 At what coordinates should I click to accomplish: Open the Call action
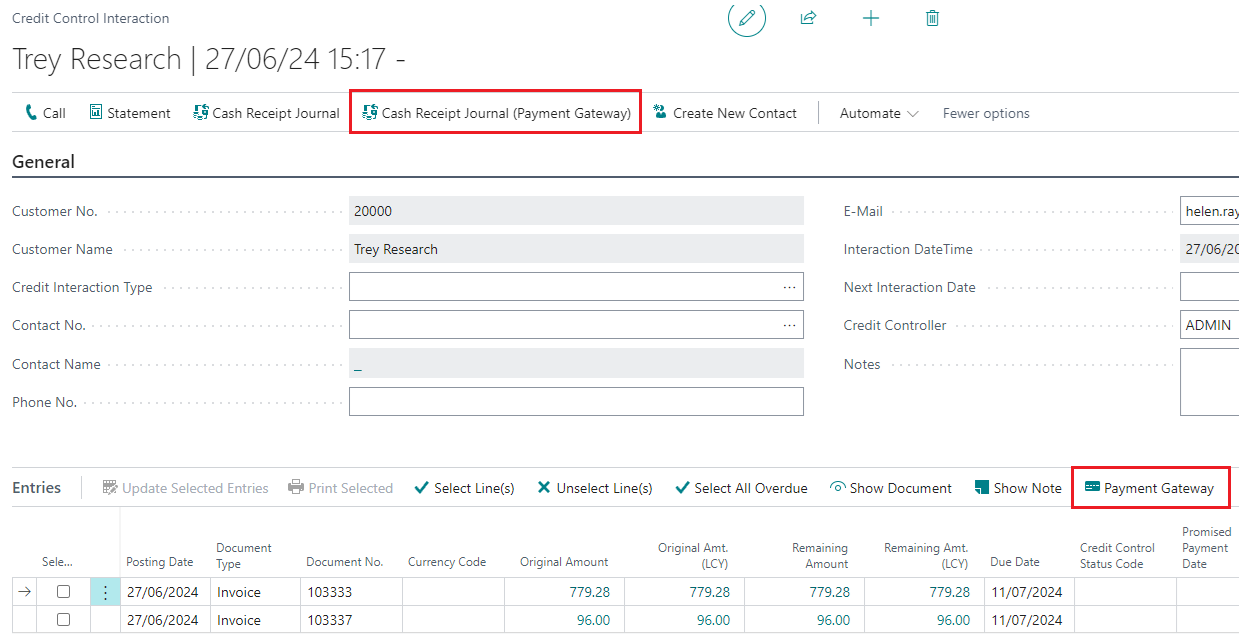pos(44,113)
